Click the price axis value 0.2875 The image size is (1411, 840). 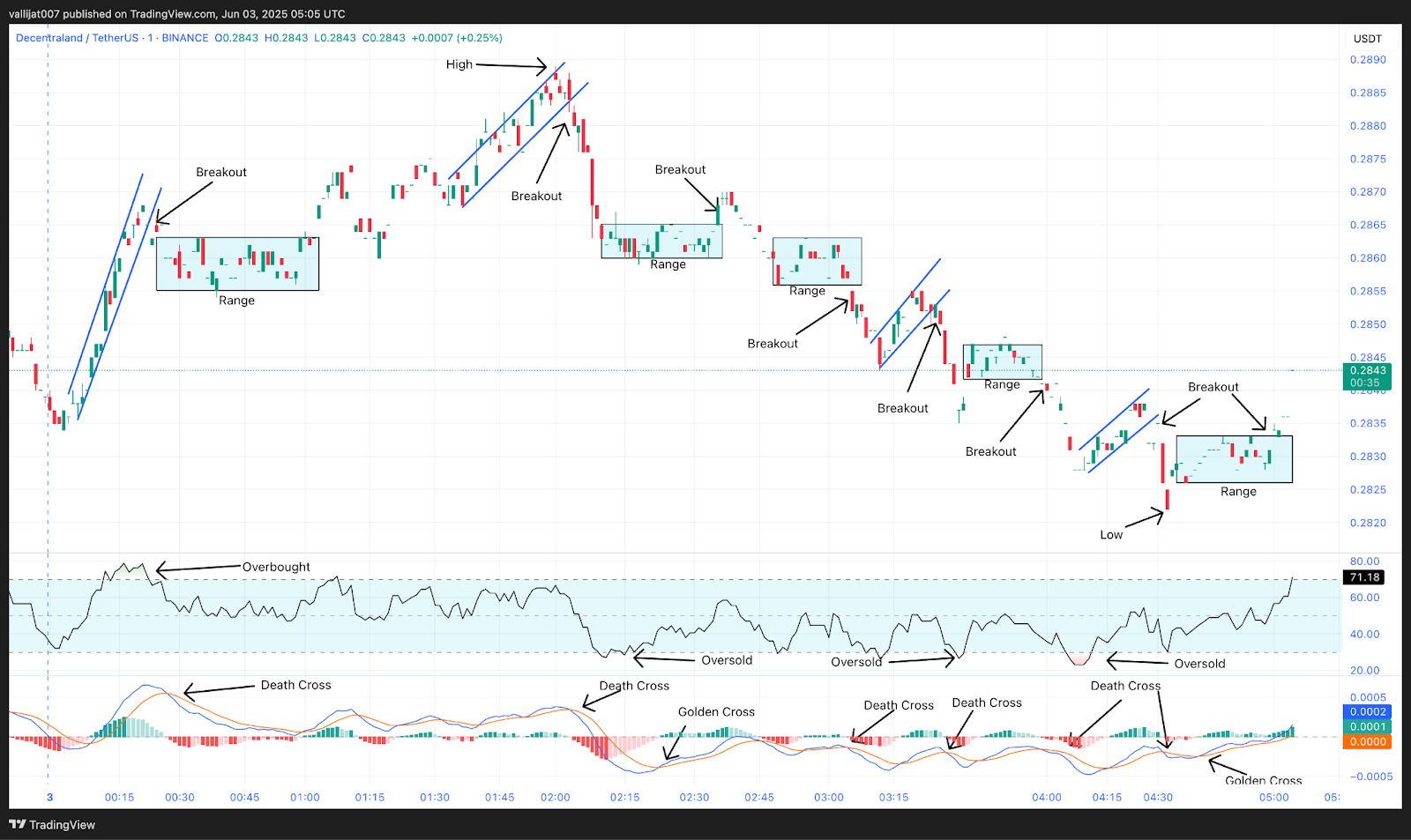1368,160
